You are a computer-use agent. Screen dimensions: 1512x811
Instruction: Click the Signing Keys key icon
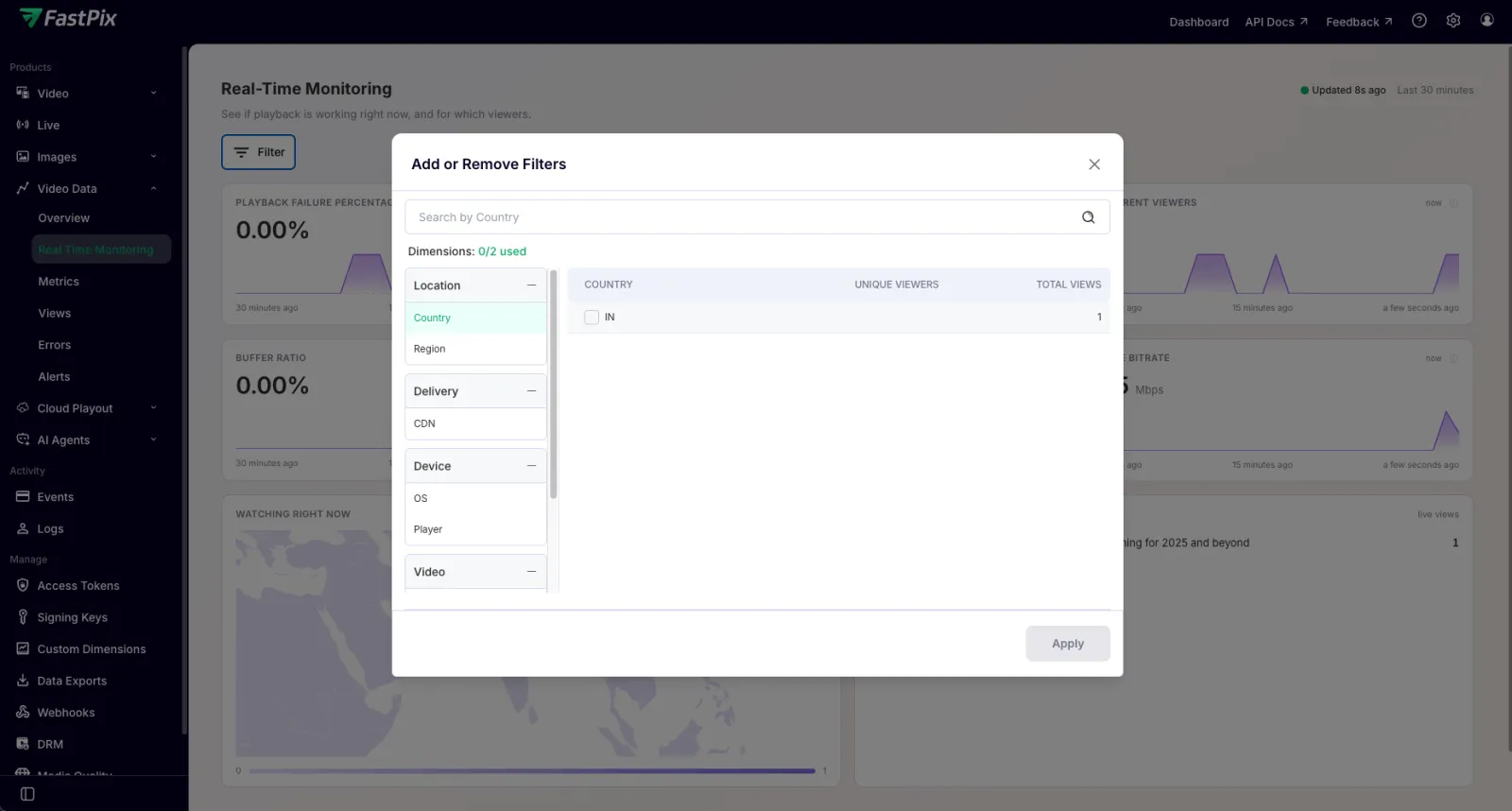coord(23,617)
